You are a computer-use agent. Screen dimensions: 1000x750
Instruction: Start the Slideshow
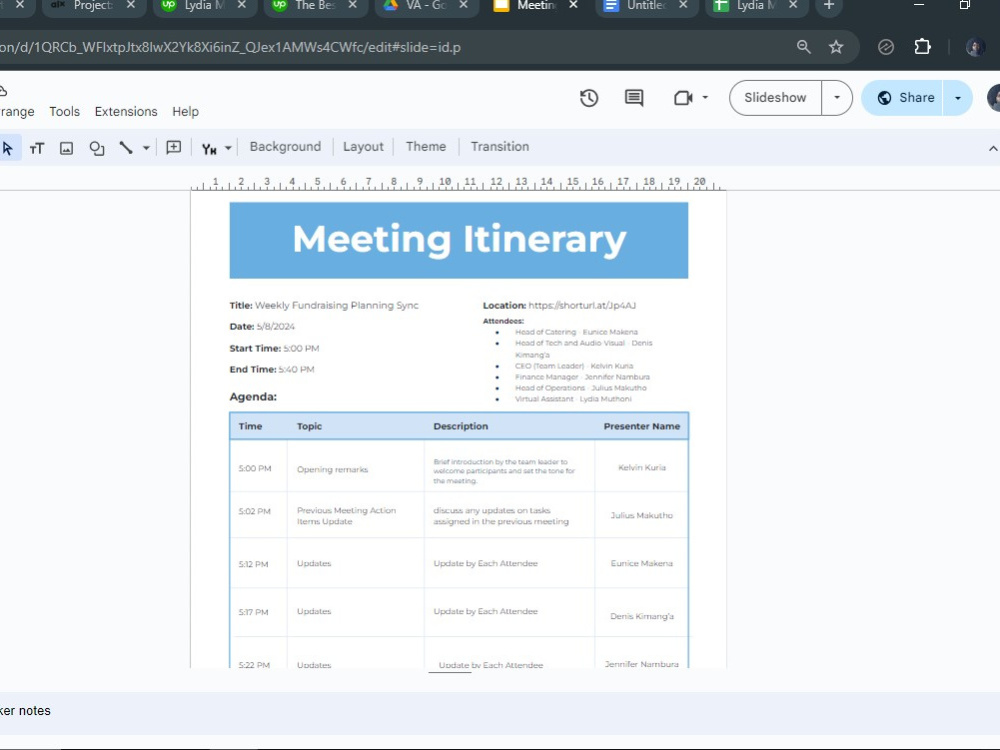[775, 98]
